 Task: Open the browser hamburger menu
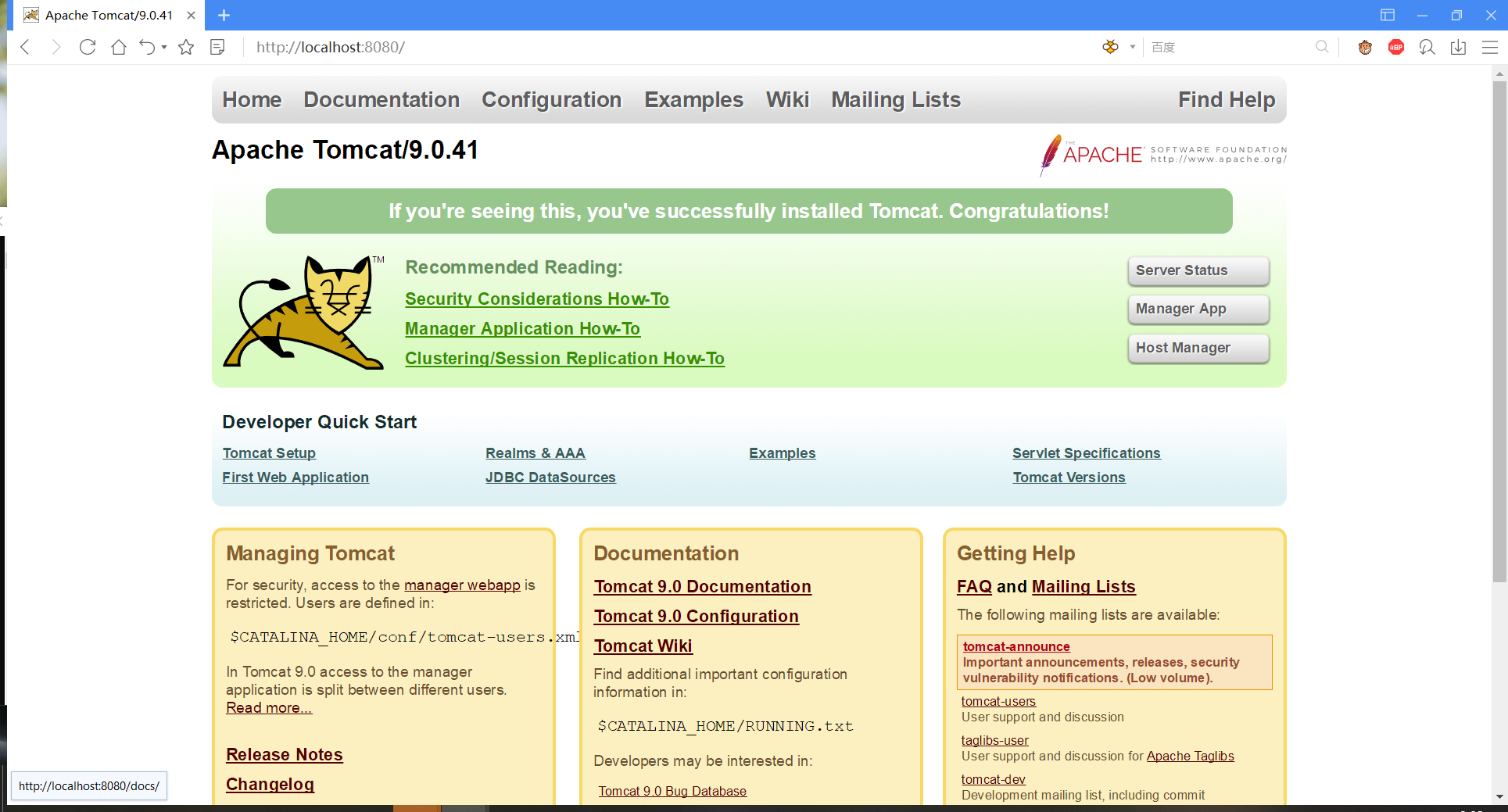1490,47
